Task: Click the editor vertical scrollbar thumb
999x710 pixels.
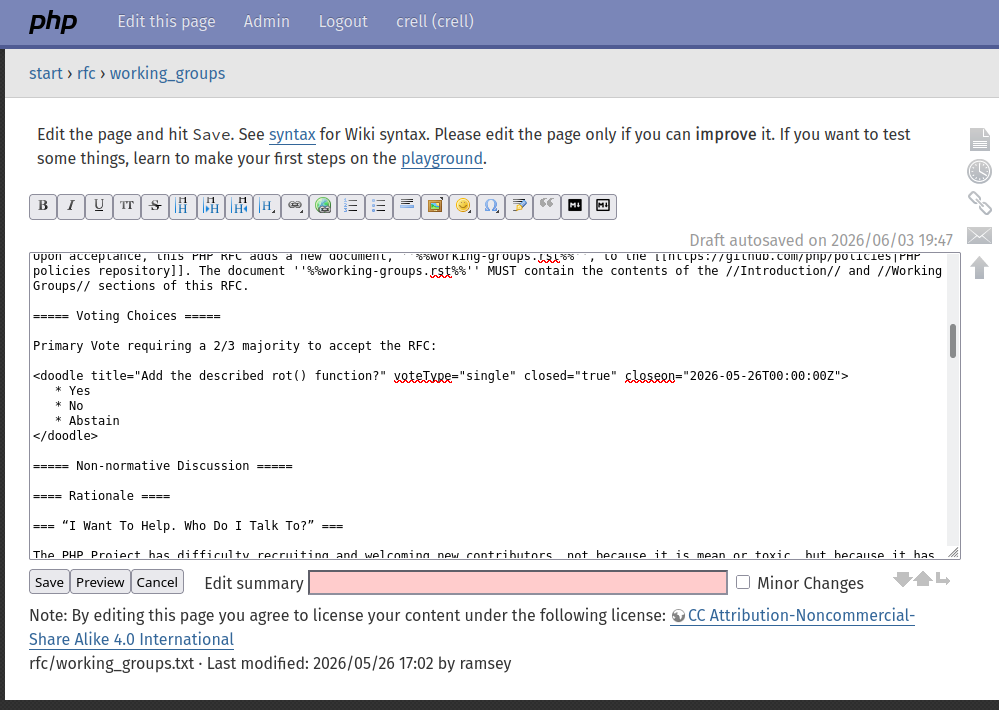Action: point(953,341)
